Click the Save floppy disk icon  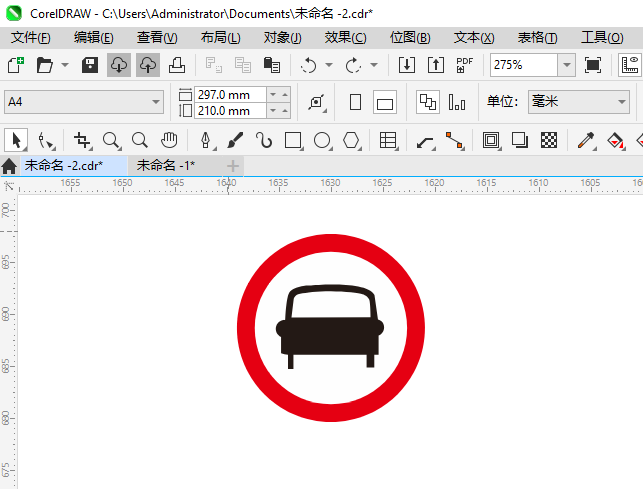(x=90, y=65)
